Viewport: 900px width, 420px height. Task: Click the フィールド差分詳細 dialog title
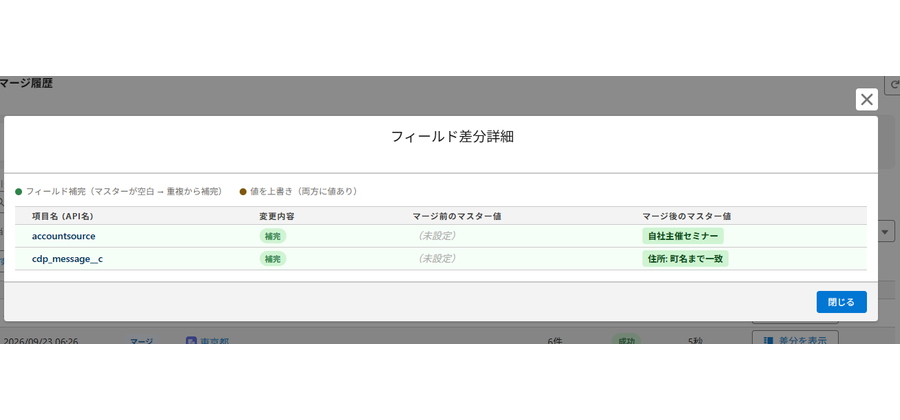[x=452, y=137]
